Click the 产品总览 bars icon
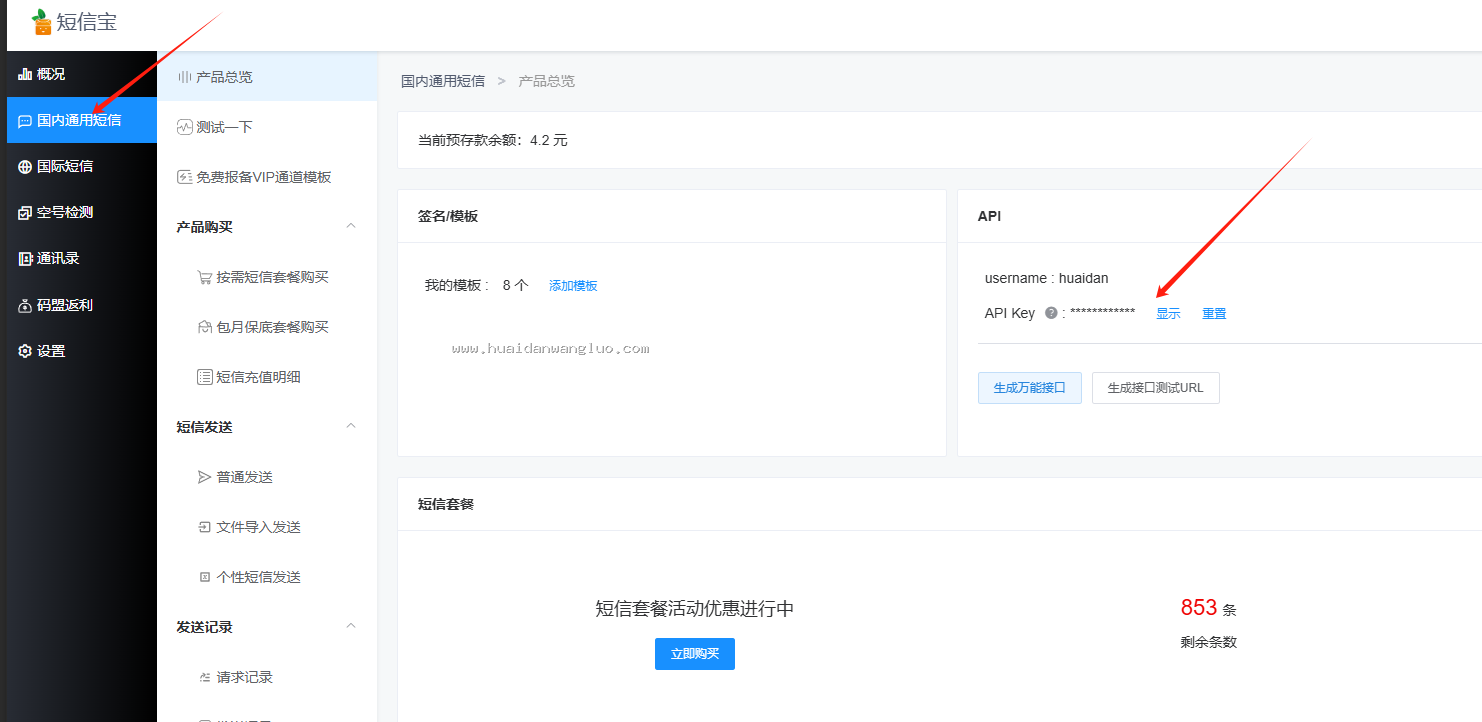 [184, 77]
